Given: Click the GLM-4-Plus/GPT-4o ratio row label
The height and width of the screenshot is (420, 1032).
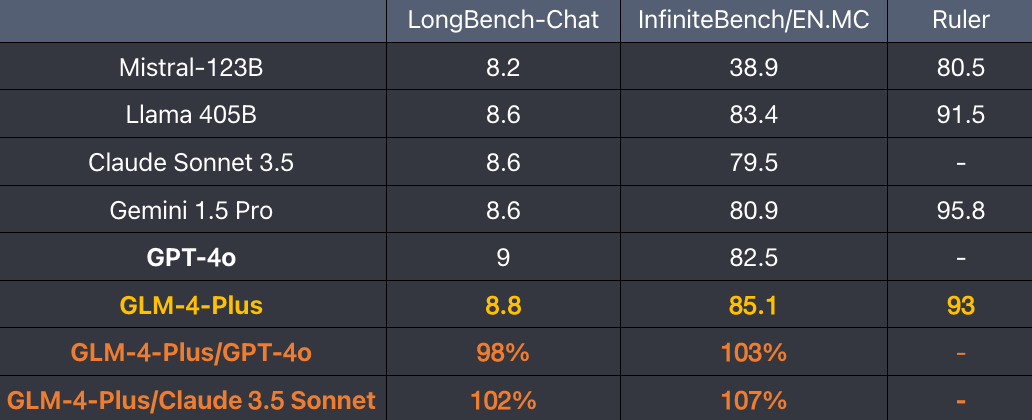Looking at the screenshot, I should [x=192, y=353].
